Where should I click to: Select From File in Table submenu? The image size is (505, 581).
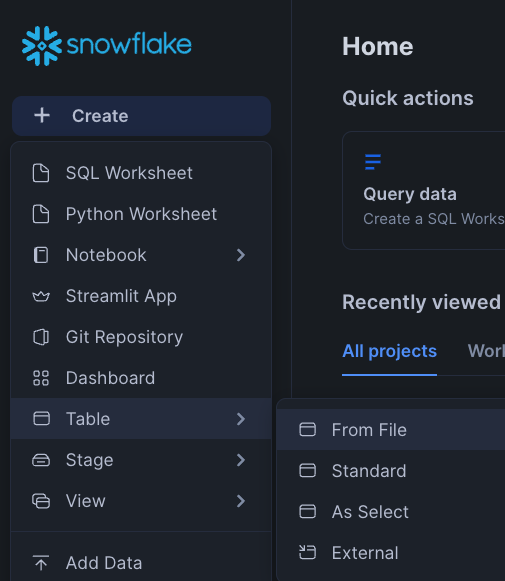click(391, 430)
